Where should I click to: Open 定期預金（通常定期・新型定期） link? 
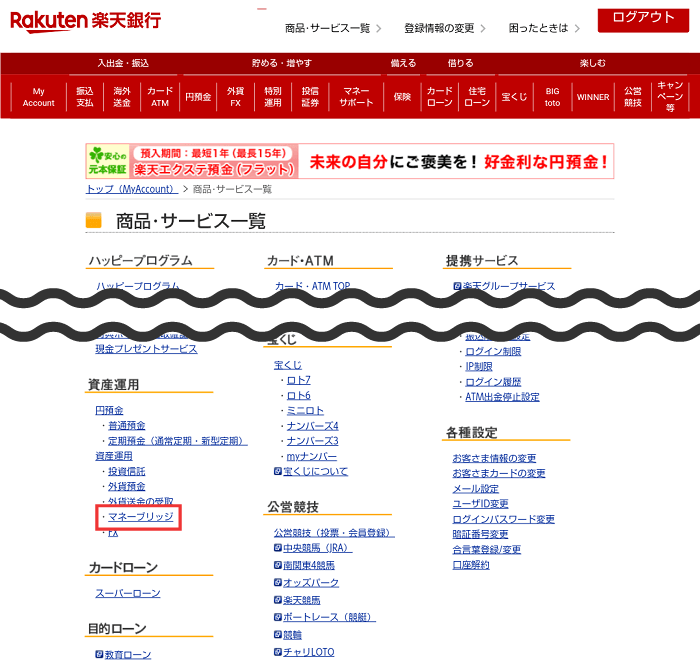[178, 441]
